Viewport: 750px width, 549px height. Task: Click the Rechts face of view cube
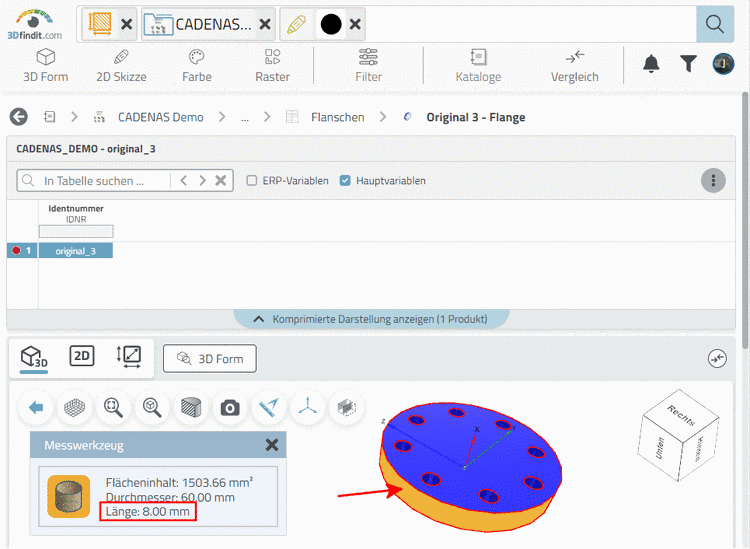[x=682, y=415]
